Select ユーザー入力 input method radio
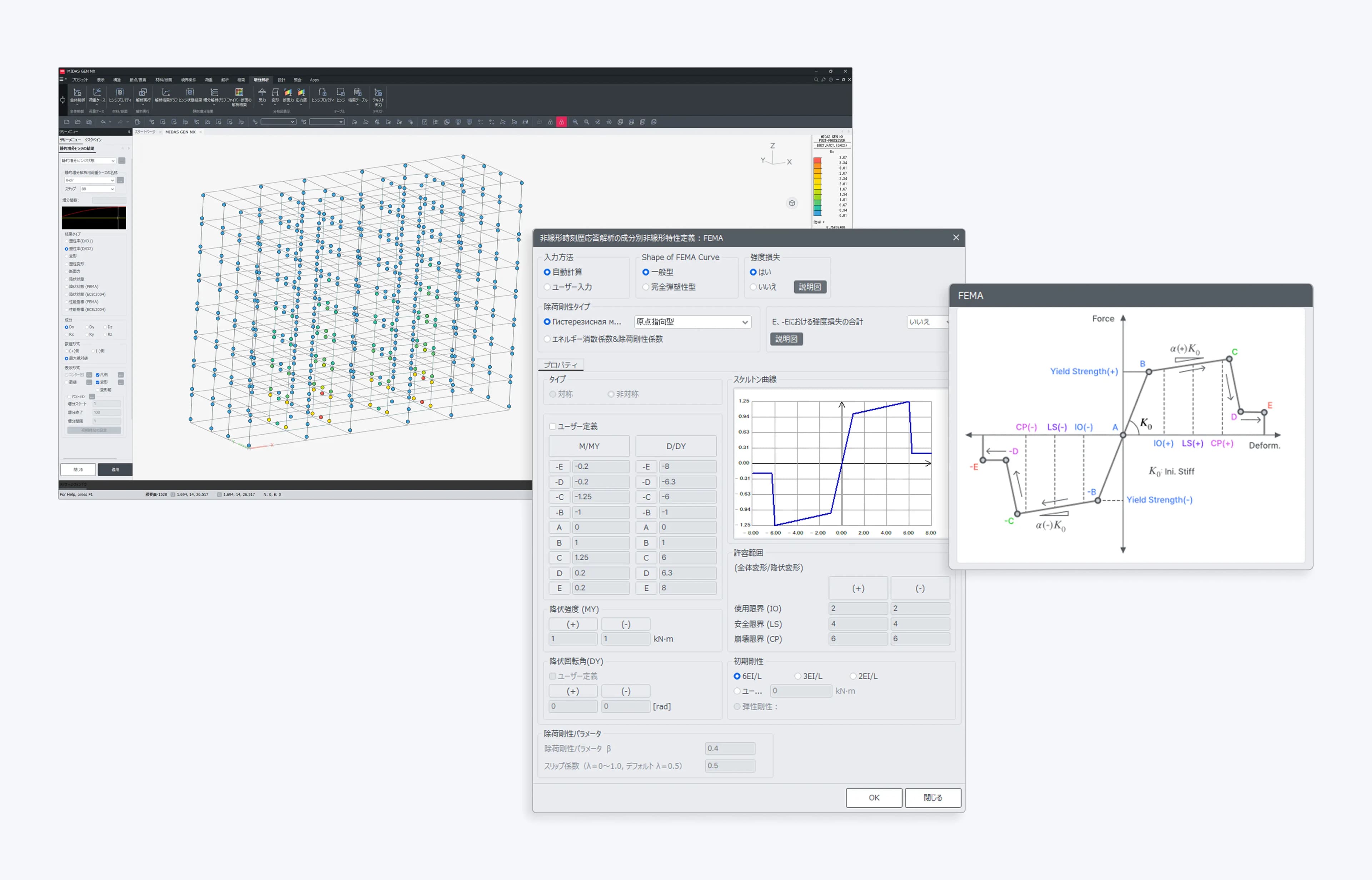1372x880 pixels. [x=568, y=287]
